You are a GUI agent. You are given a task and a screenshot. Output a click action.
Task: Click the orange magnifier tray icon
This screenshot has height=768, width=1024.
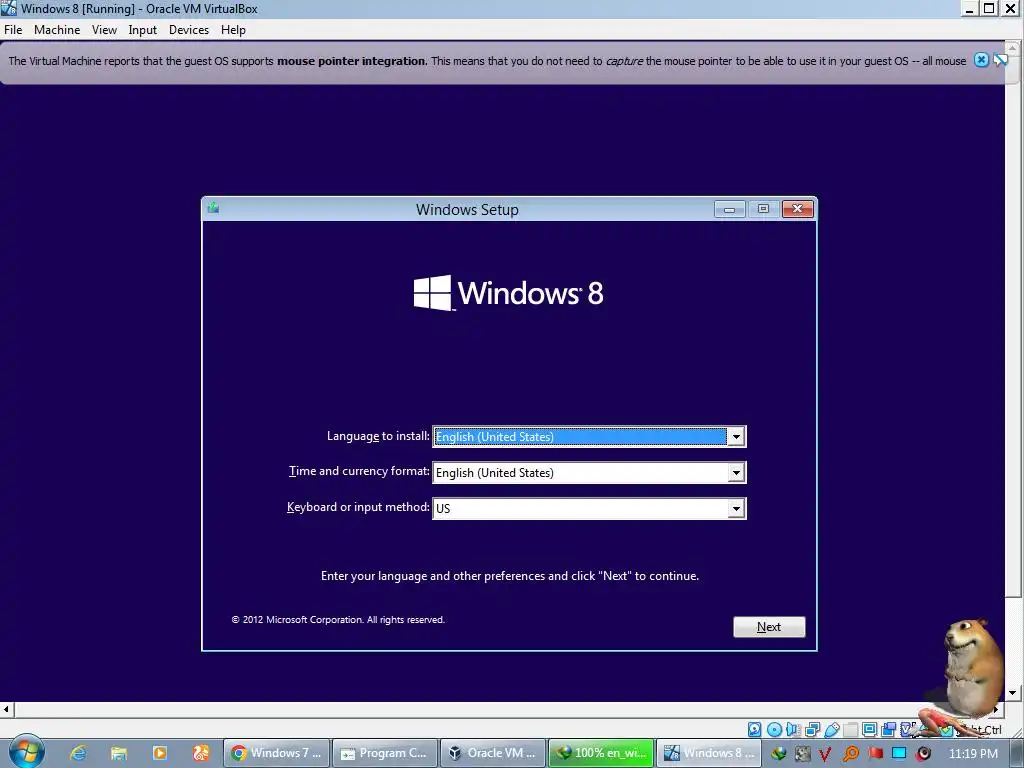coord(851,754)
